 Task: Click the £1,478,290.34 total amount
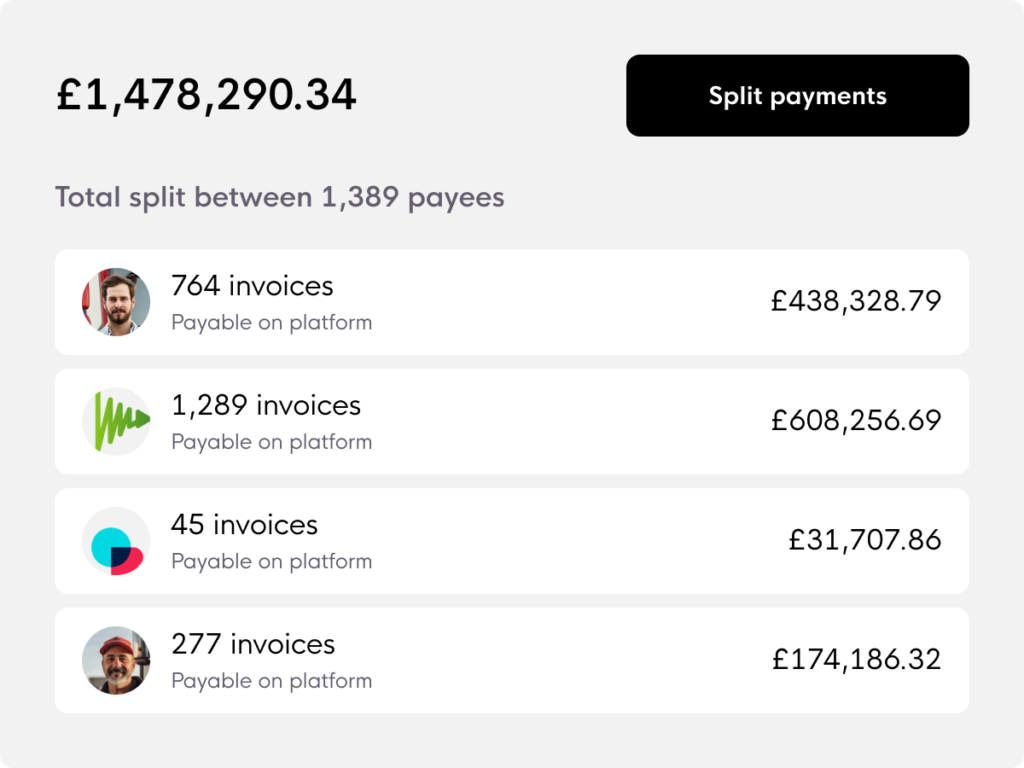tap(206, 95)
